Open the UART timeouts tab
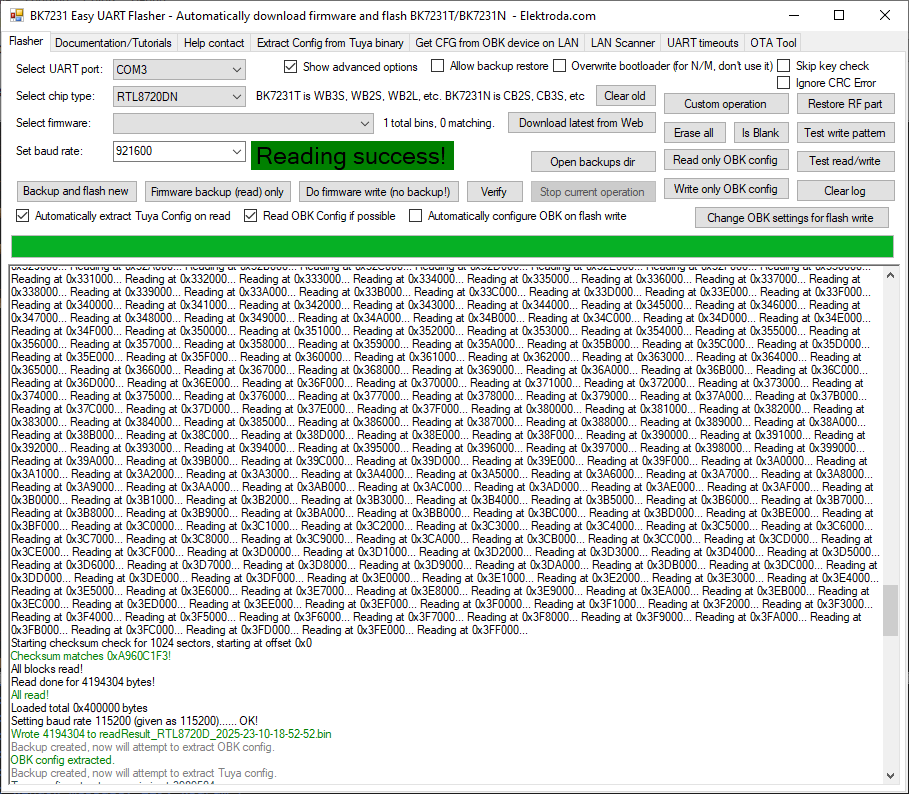Image resolution: width=909 pixels, height=794 pixels. pos(703,43)
